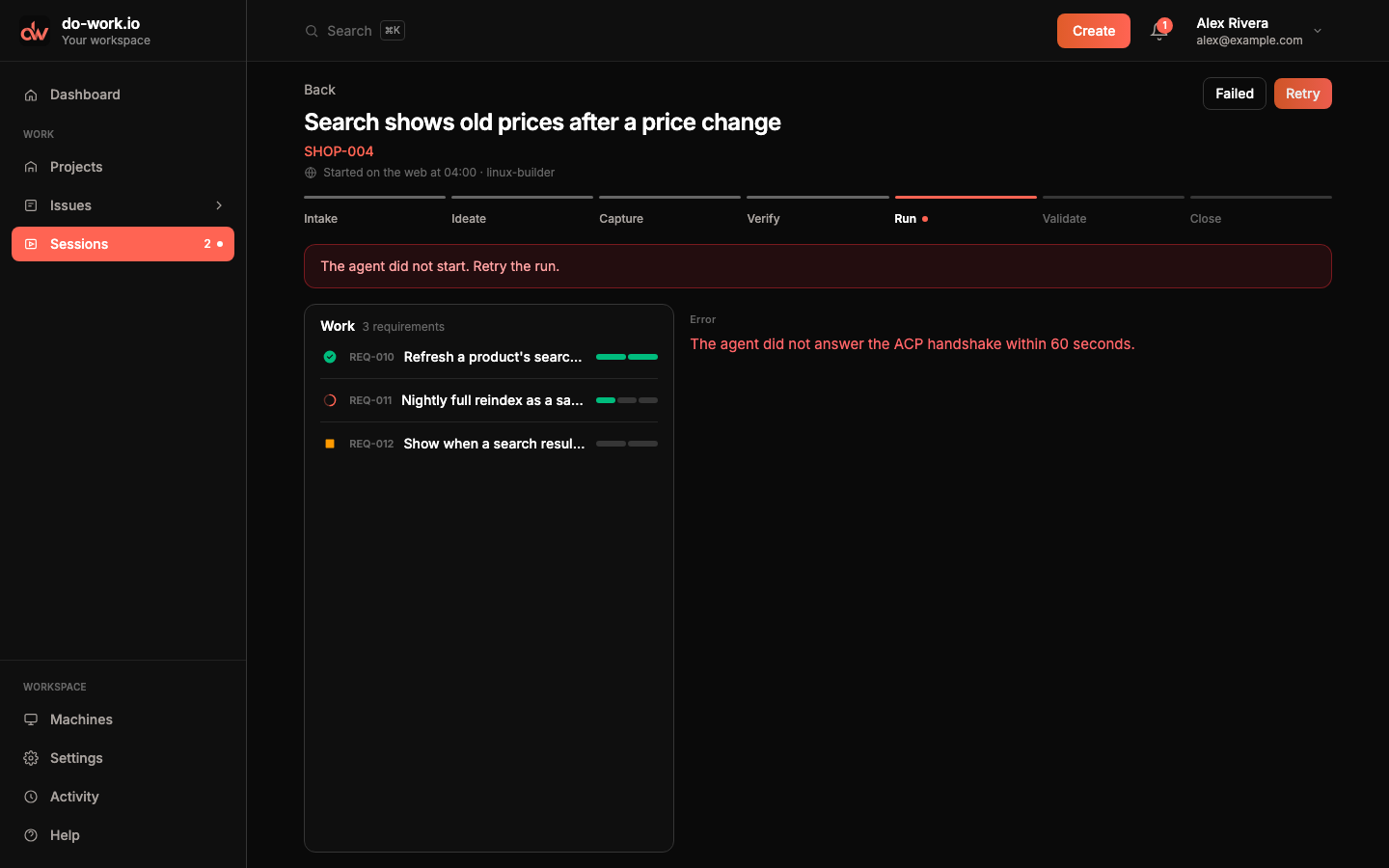Go to the Intake stage
The image size is (1389, 868).
(374, 211)
